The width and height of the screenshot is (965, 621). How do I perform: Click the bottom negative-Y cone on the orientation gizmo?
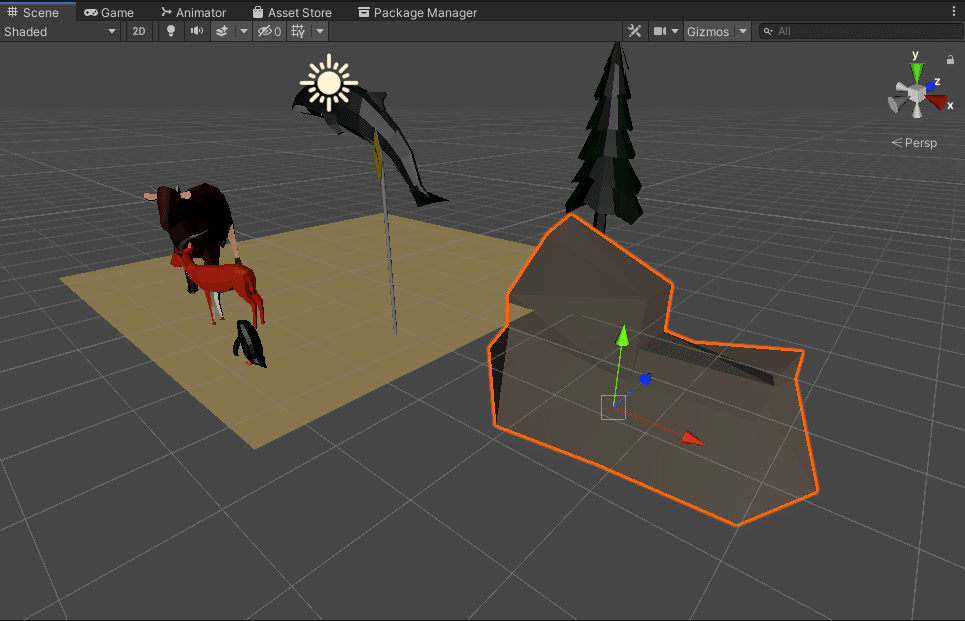pos(917,111)
